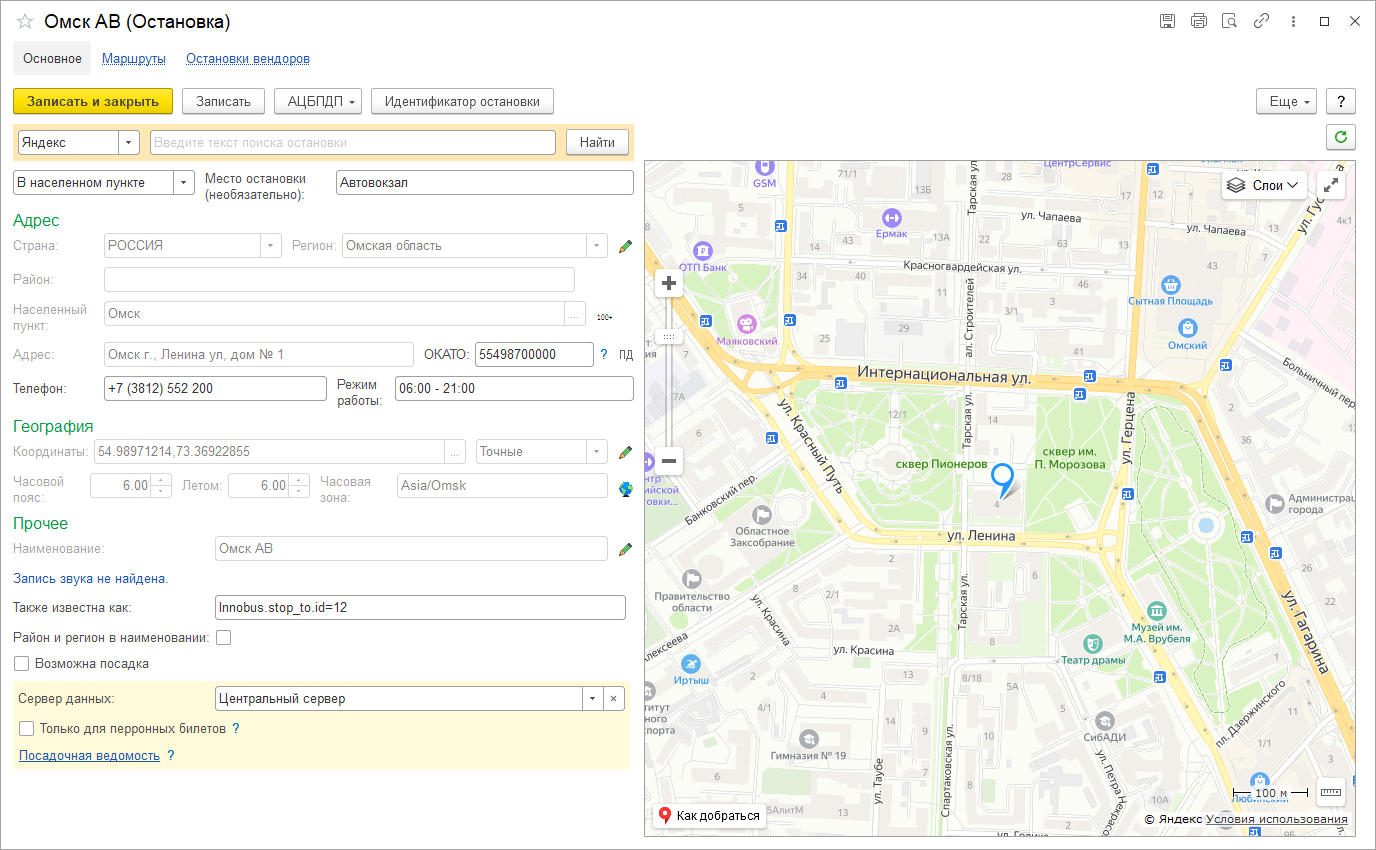Click the map zoom slider handle
Image resolution: width=1376 pixels, height=850 pixels.
point(669,337)
